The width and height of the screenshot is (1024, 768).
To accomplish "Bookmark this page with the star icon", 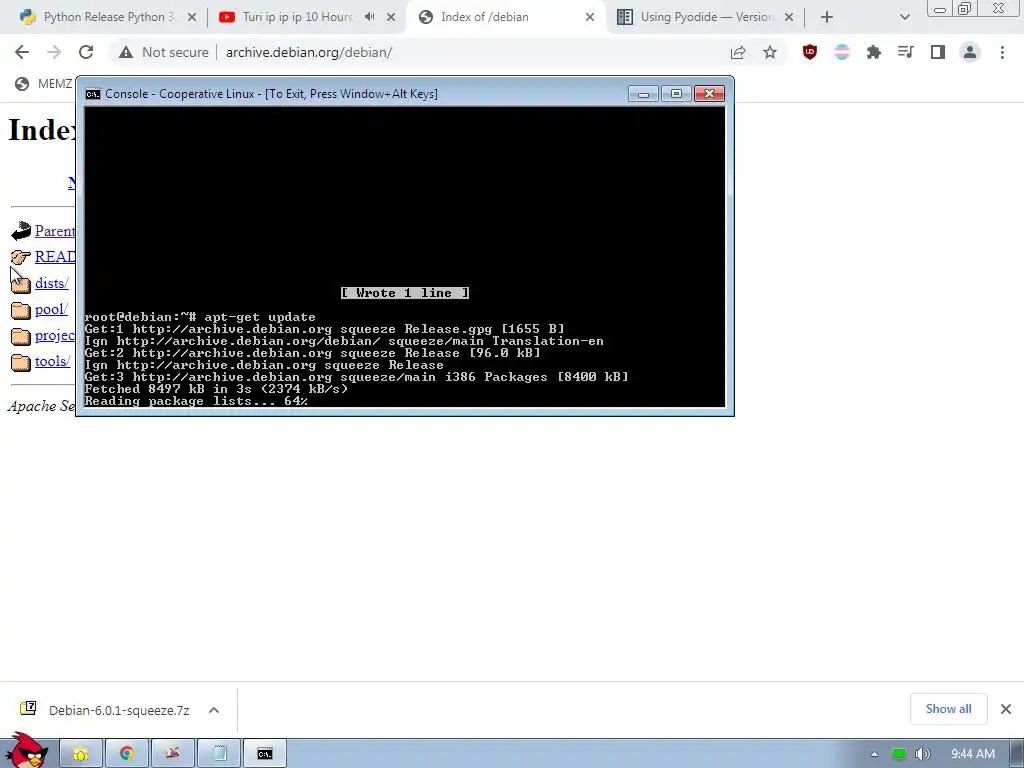I will [x=770, y=52].
